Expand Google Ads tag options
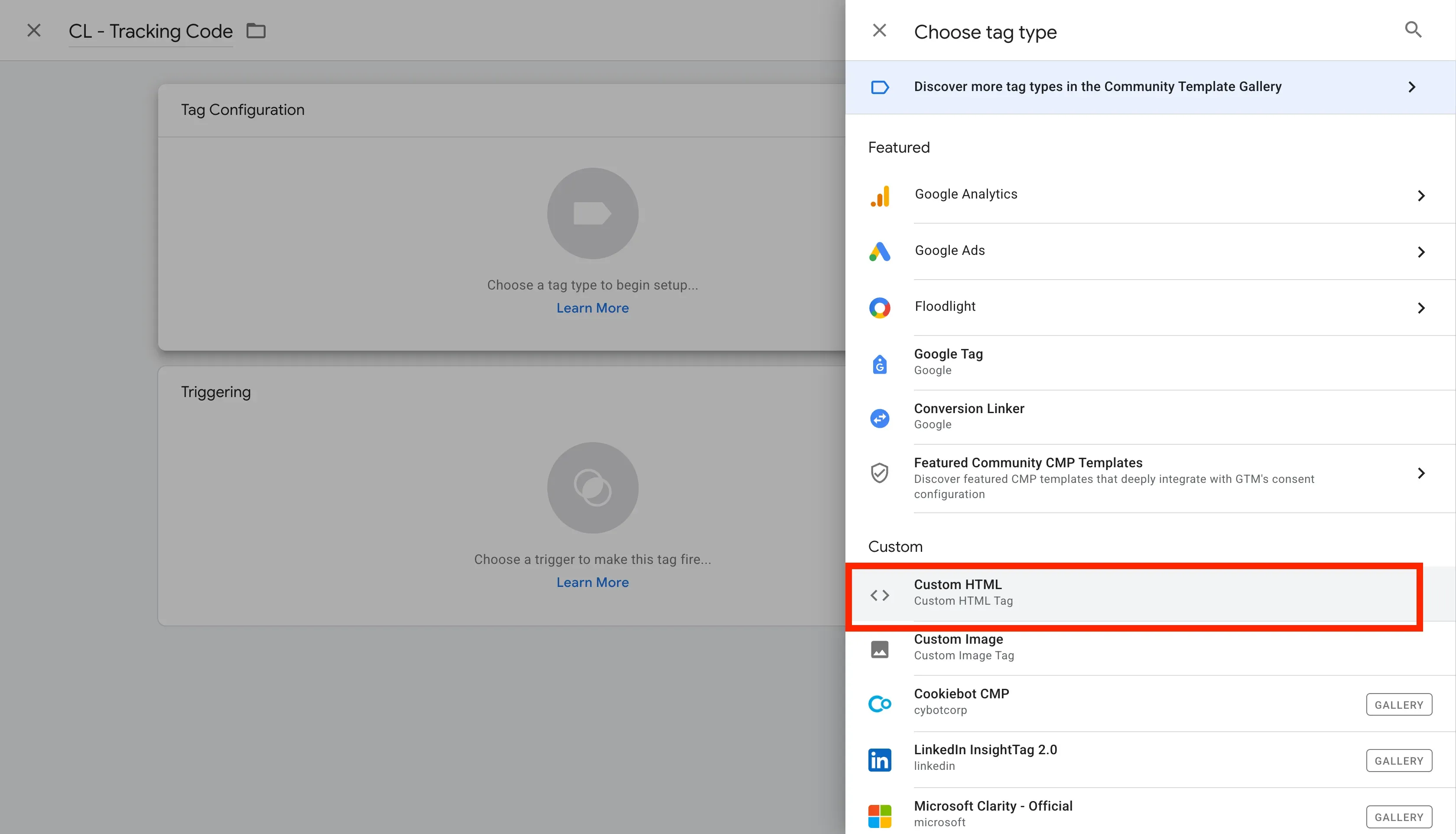This screenshot has width=1456, height=834. point(1421,252)
